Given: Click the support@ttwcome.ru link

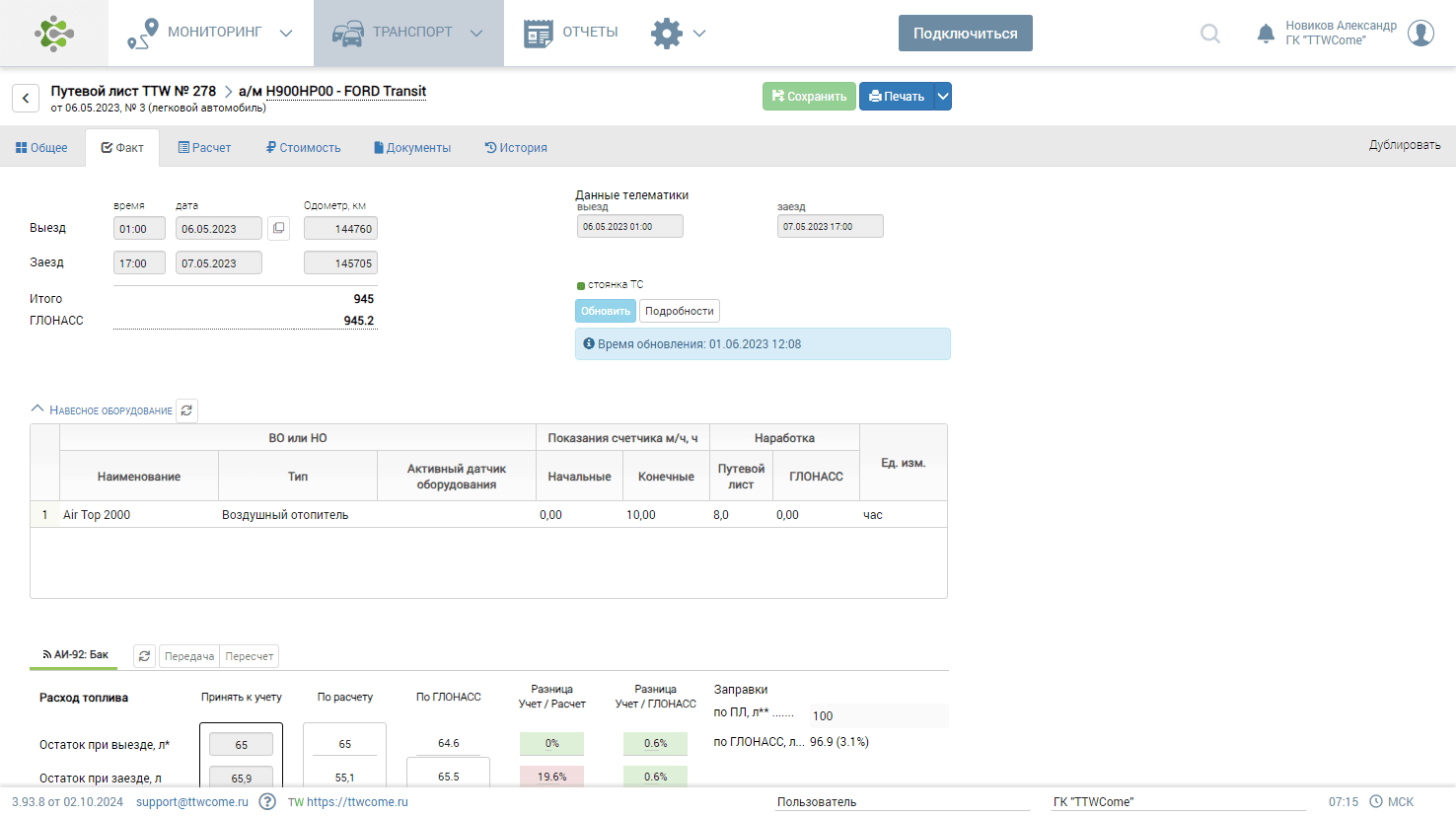Looking at the screenshot, I should coord(192,802).
